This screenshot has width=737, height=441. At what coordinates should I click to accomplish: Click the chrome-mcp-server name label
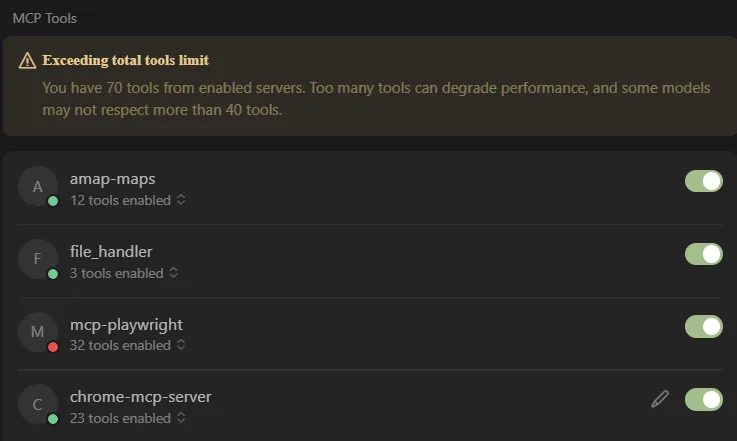(x=141, y=397)
